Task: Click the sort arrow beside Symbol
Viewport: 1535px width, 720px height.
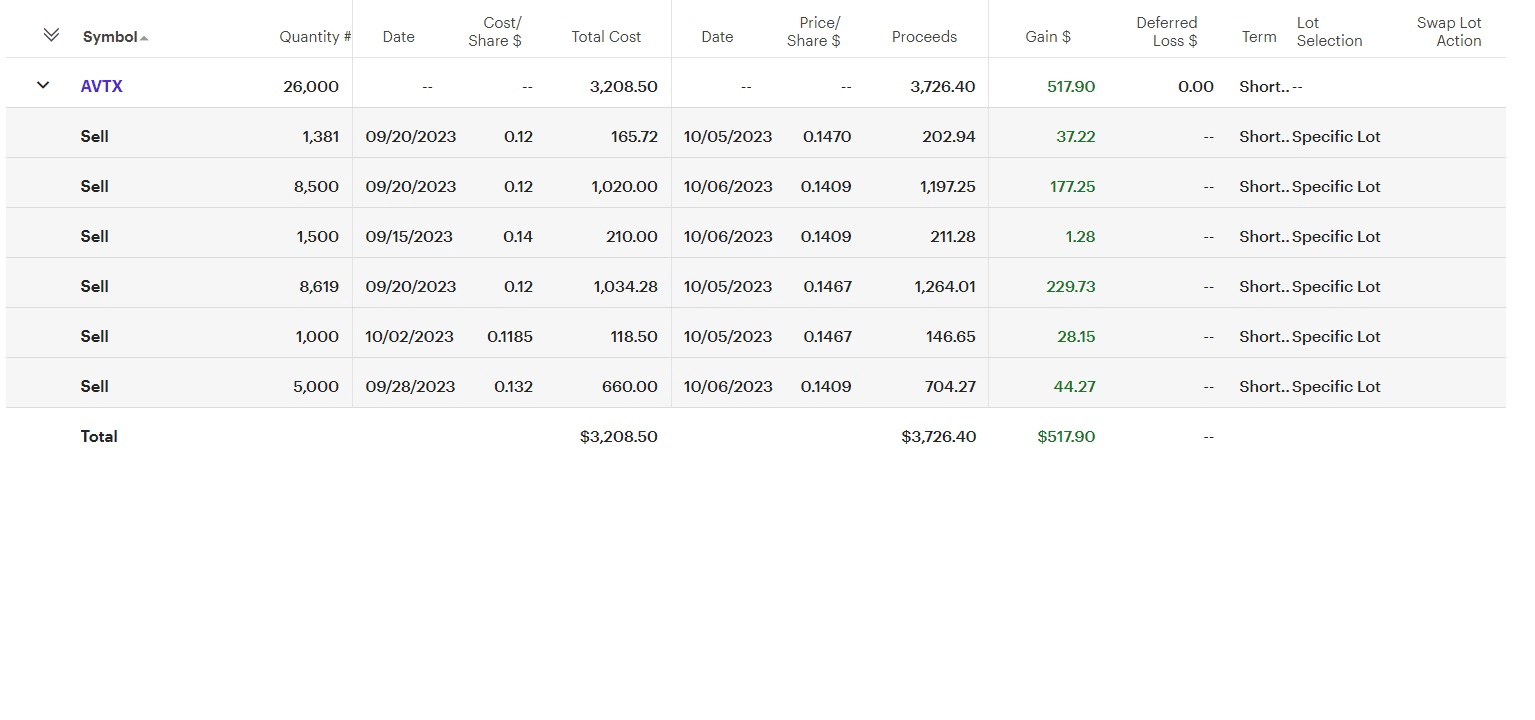Action: (x=144, y=38)
